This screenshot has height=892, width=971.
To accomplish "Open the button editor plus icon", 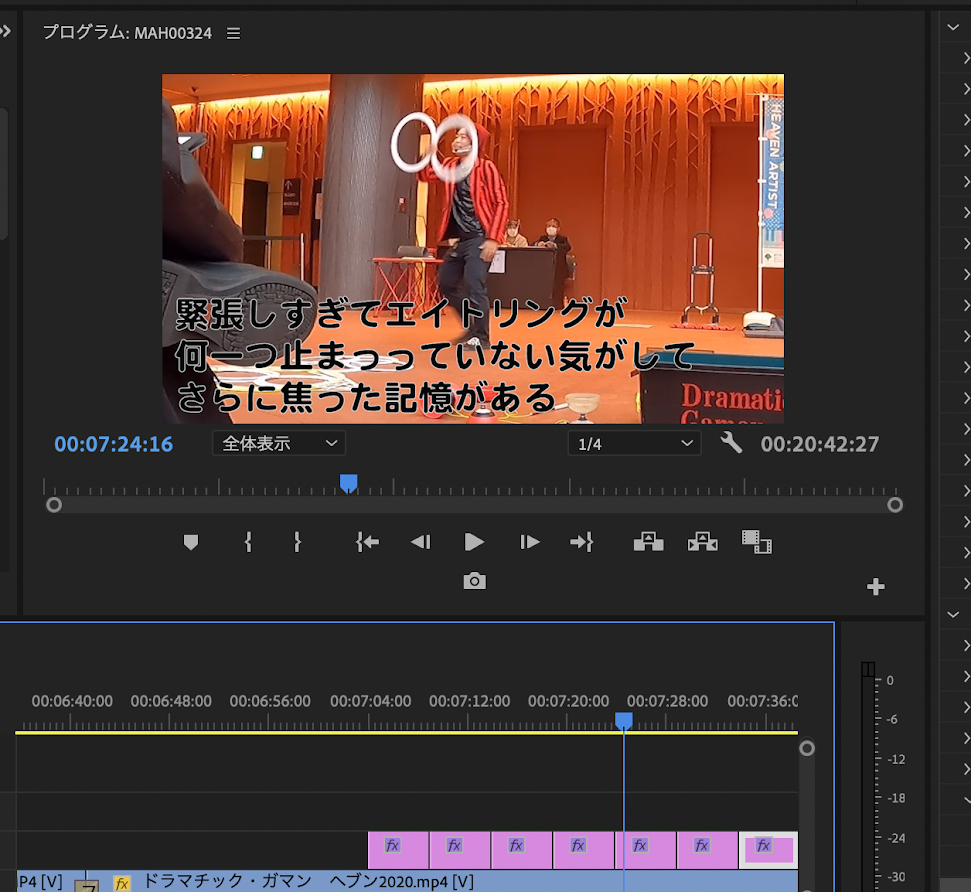I will coord(876,587).
